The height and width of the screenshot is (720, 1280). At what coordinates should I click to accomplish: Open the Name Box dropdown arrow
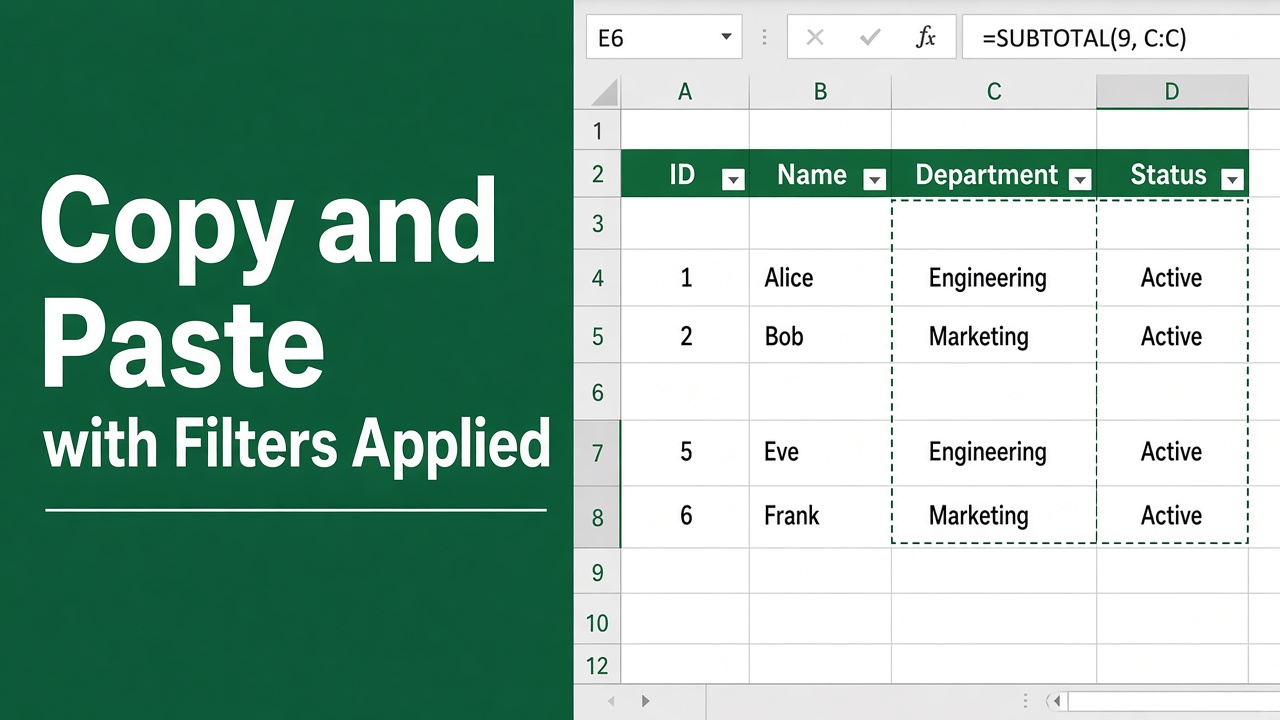(x=726, y=38)
